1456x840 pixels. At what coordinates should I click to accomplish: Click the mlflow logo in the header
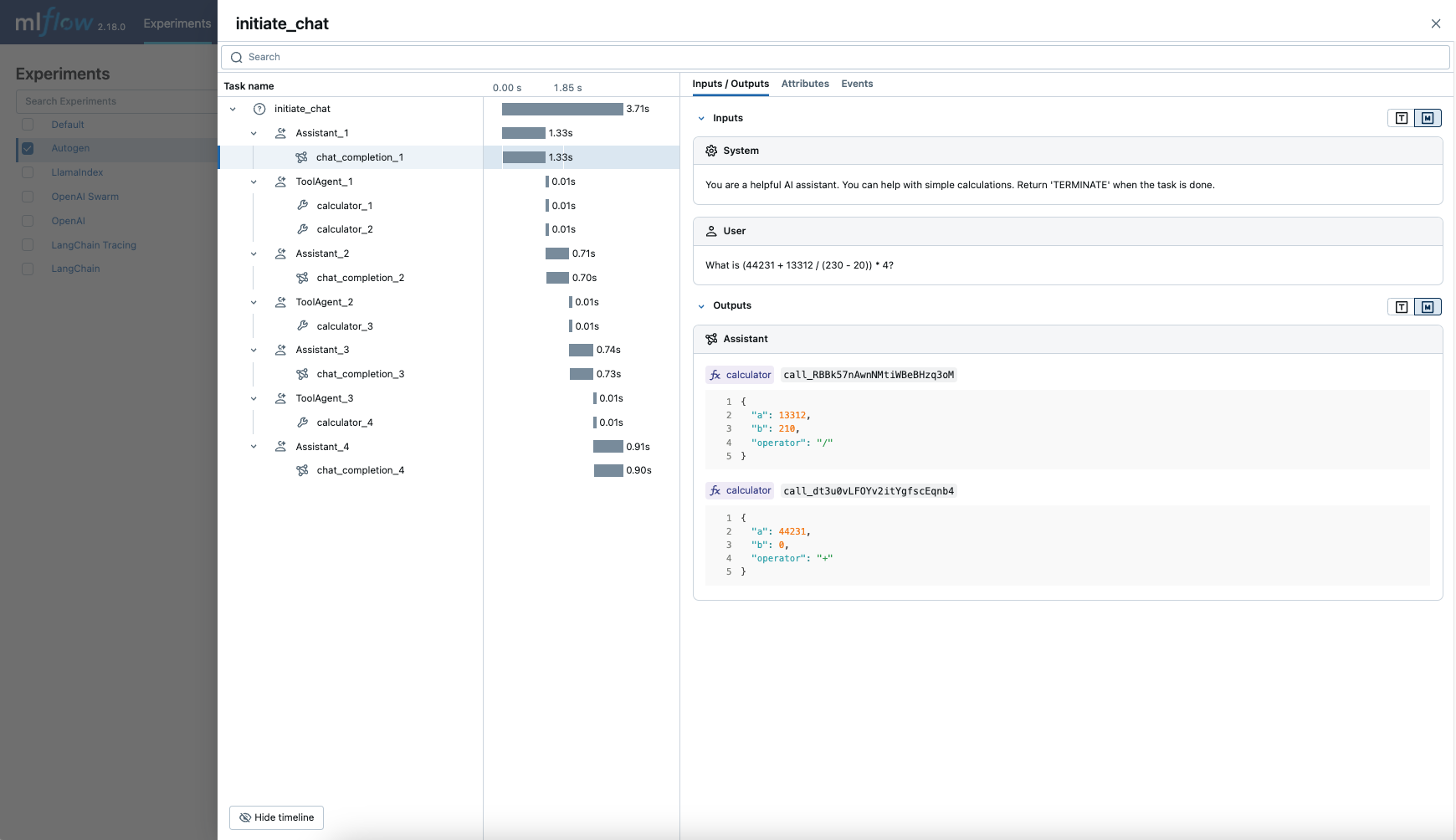pyautogui.click(x=54, y=22)
